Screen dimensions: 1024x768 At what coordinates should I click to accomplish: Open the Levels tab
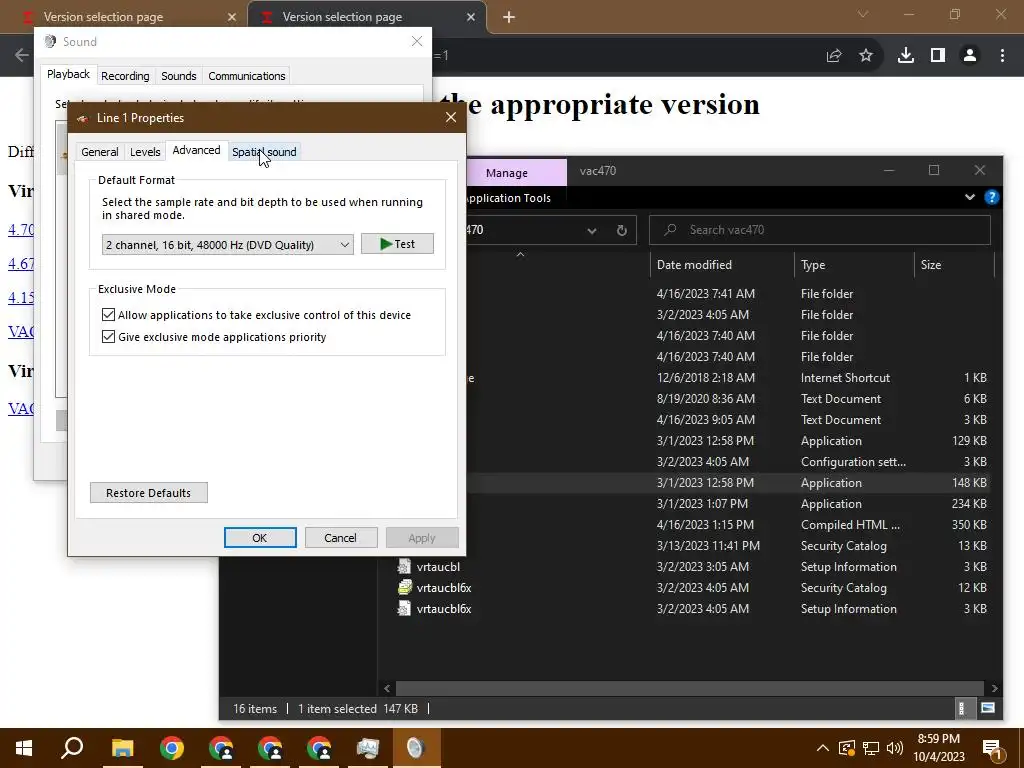tap(145, 152)
